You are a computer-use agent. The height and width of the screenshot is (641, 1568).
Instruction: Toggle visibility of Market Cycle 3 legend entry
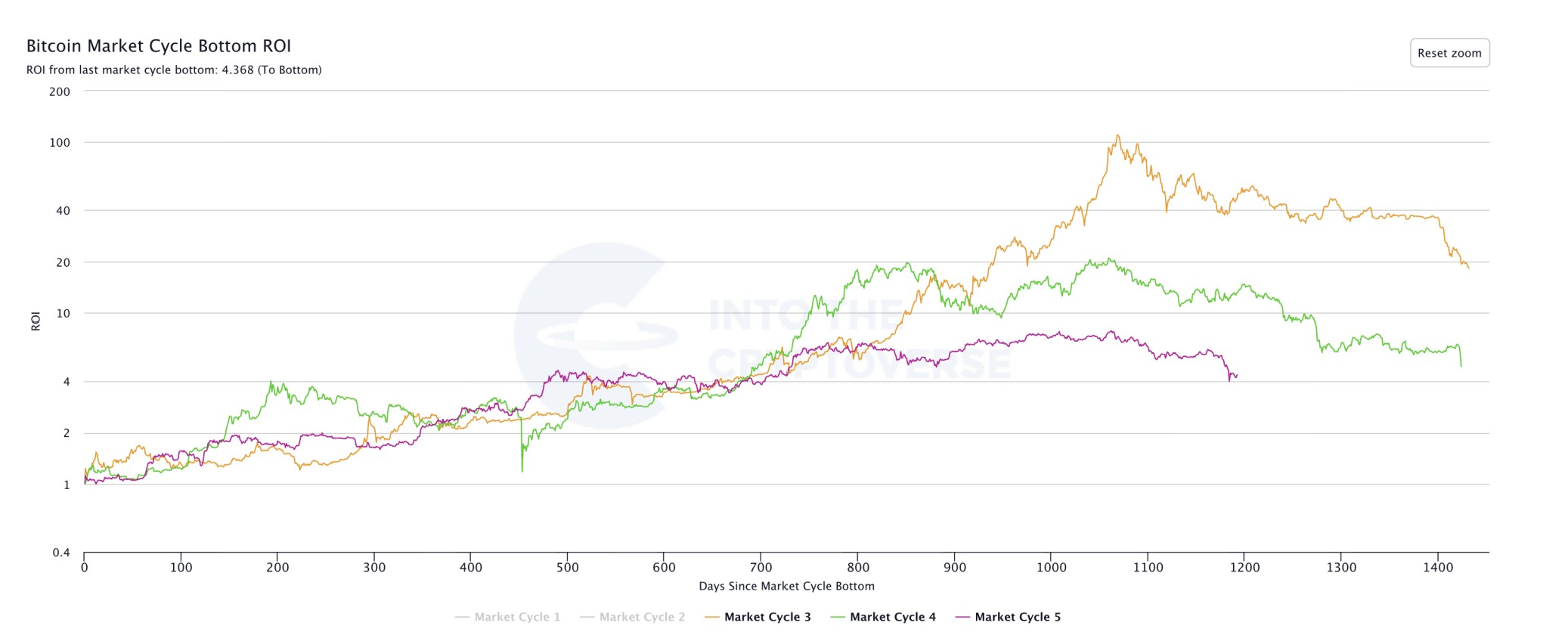(x=767, y=617)
